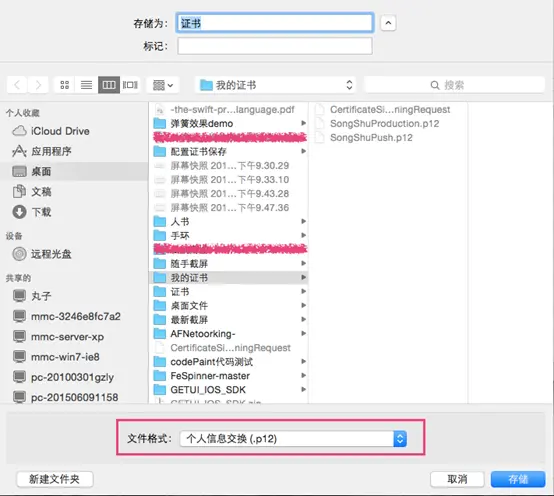
Task: Expand arrow of GETUI_IOS_SDK folder
Action: (303, 389)
